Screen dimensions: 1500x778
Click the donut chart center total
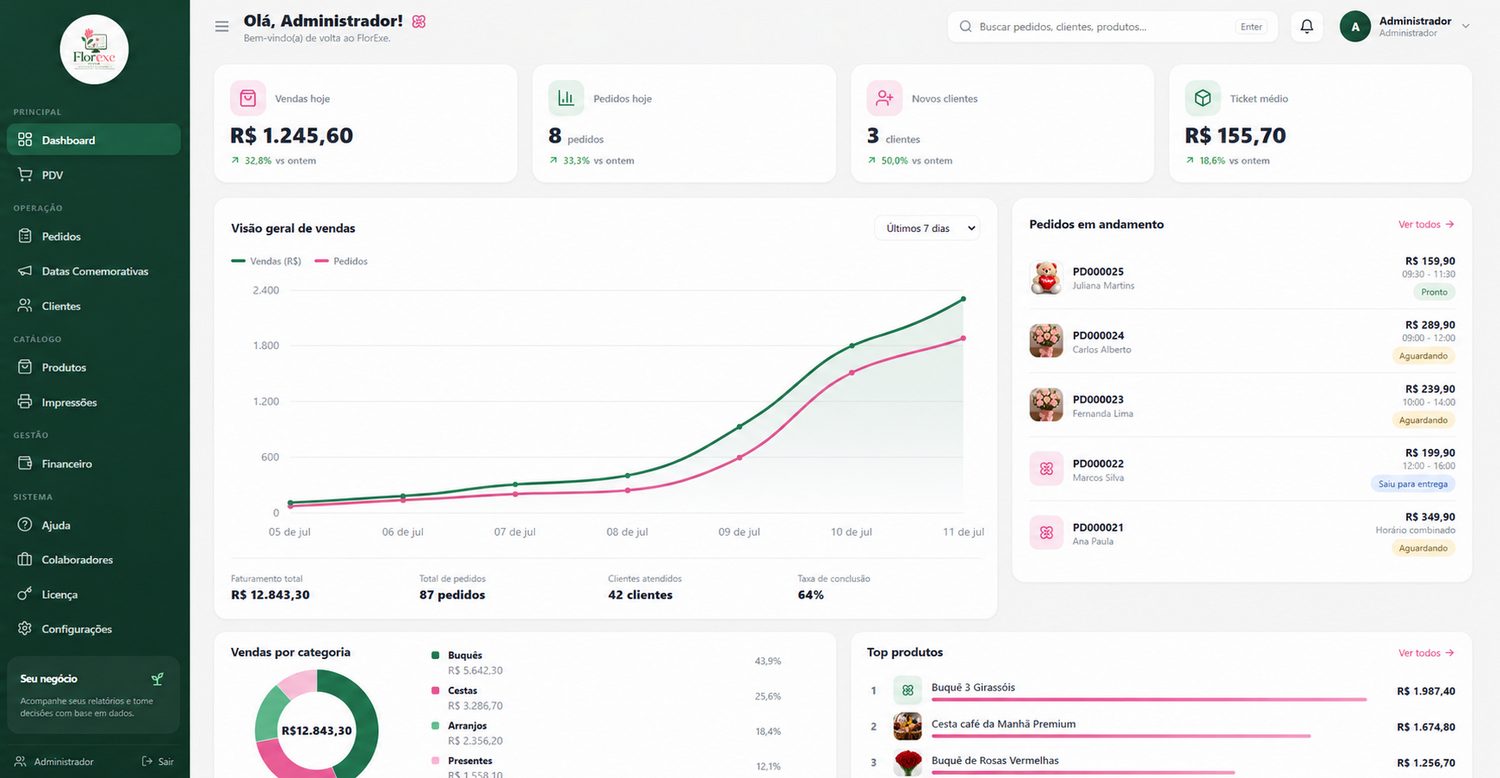(317, 731)
